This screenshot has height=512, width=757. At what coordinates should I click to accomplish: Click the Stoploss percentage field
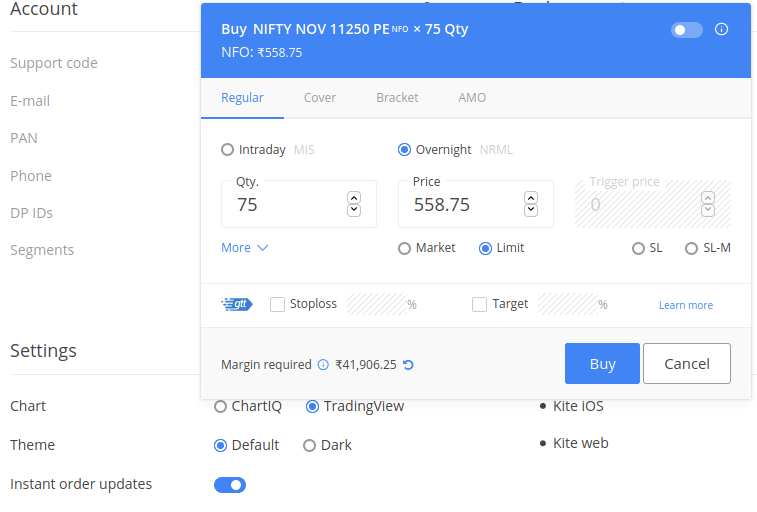pos(377,304)
